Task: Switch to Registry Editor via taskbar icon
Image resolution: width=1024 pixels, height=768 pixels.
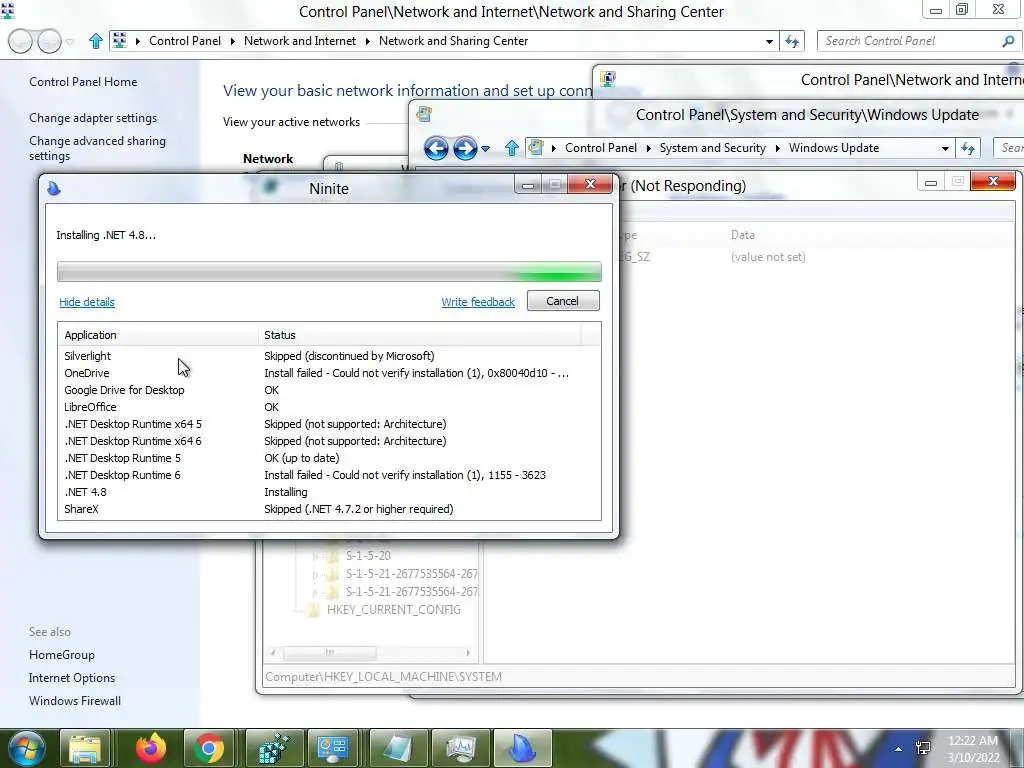Action: [274, 748]
